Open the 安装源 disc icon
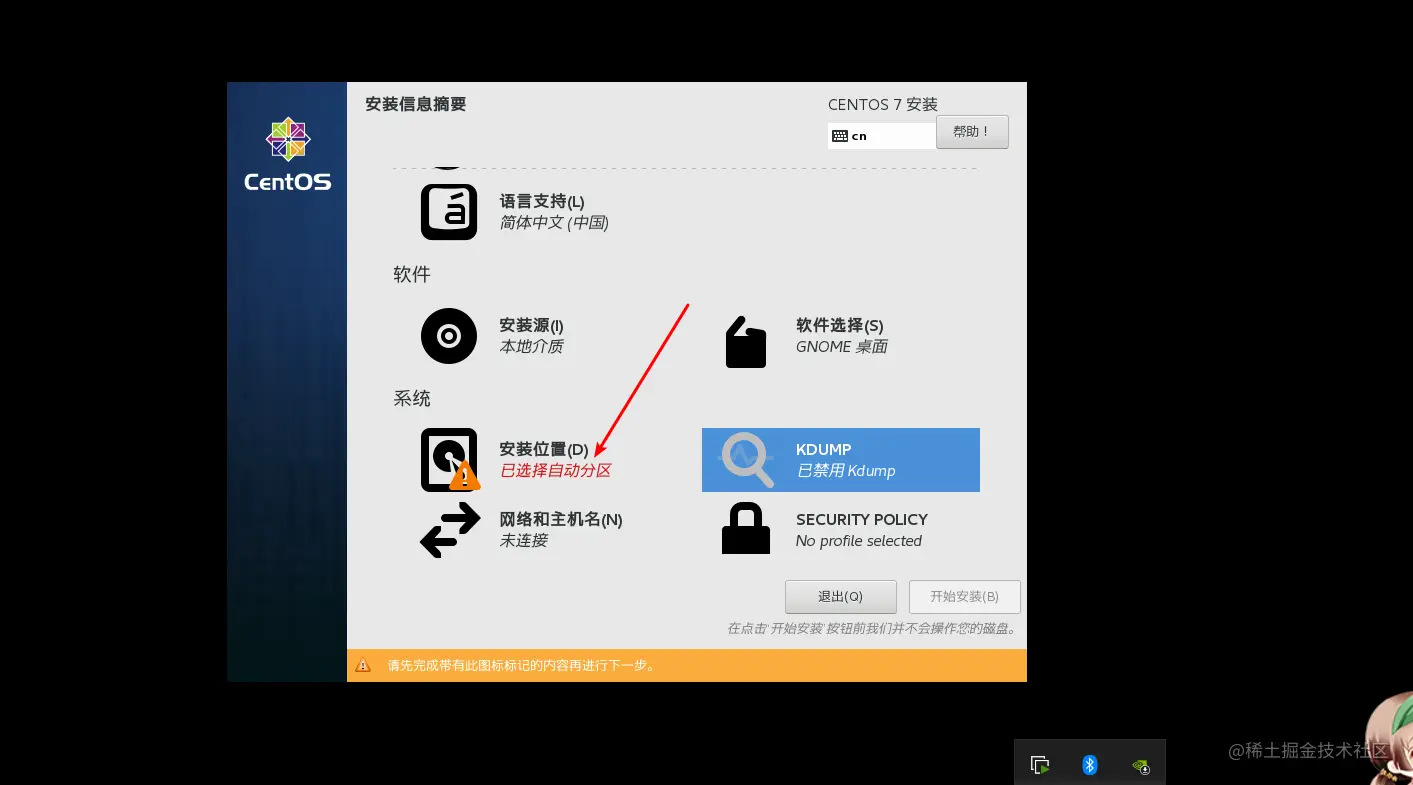This screenshot has height=785, width=1413. click(x=449, y=336)
